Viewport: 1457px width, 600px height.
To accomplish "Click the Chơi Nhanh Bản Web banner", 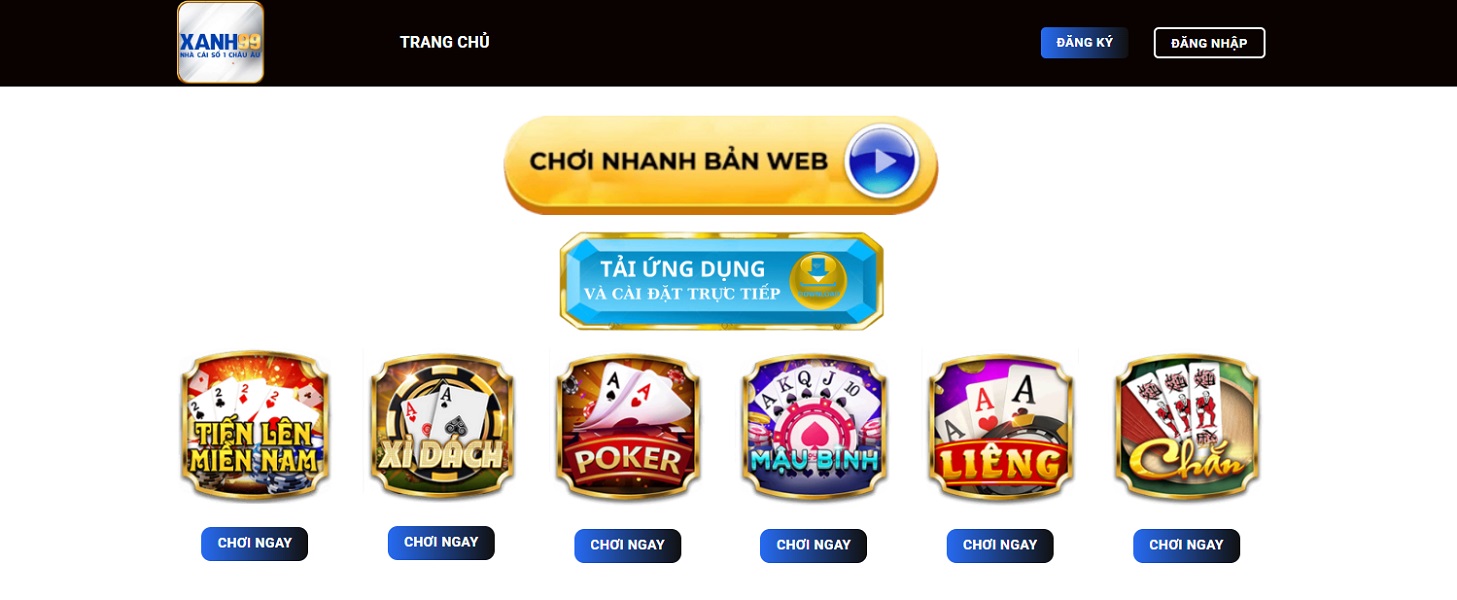I will pyautogui.click(x=721, y=164).
